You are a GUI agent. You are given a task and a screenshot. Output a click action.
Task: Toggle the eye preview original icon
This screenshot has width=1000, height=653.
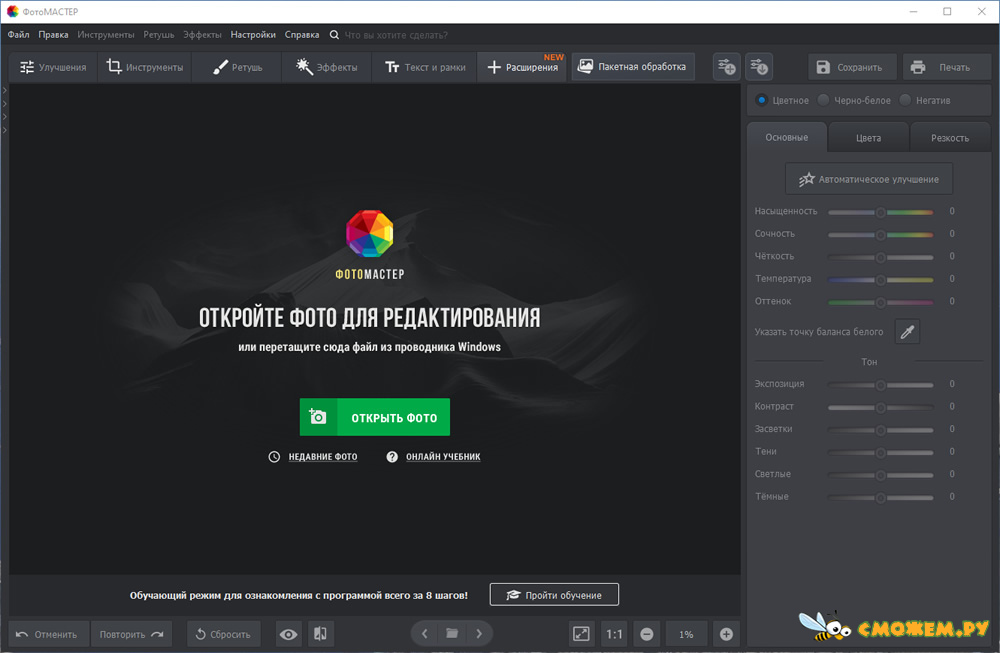tap(288, 635)
